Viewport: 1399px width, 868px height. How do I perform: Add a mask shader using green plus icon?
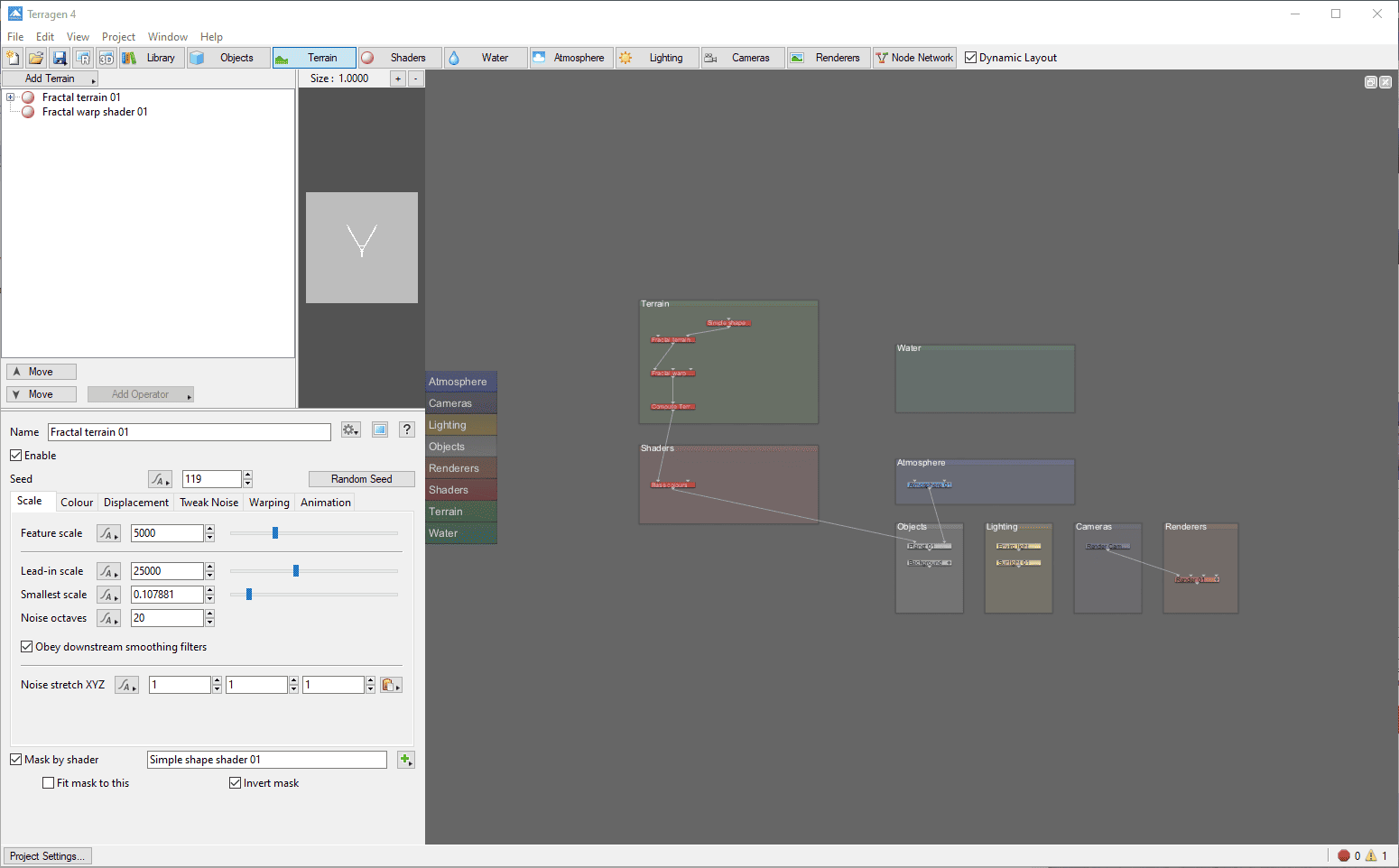(x=406, y=760)
